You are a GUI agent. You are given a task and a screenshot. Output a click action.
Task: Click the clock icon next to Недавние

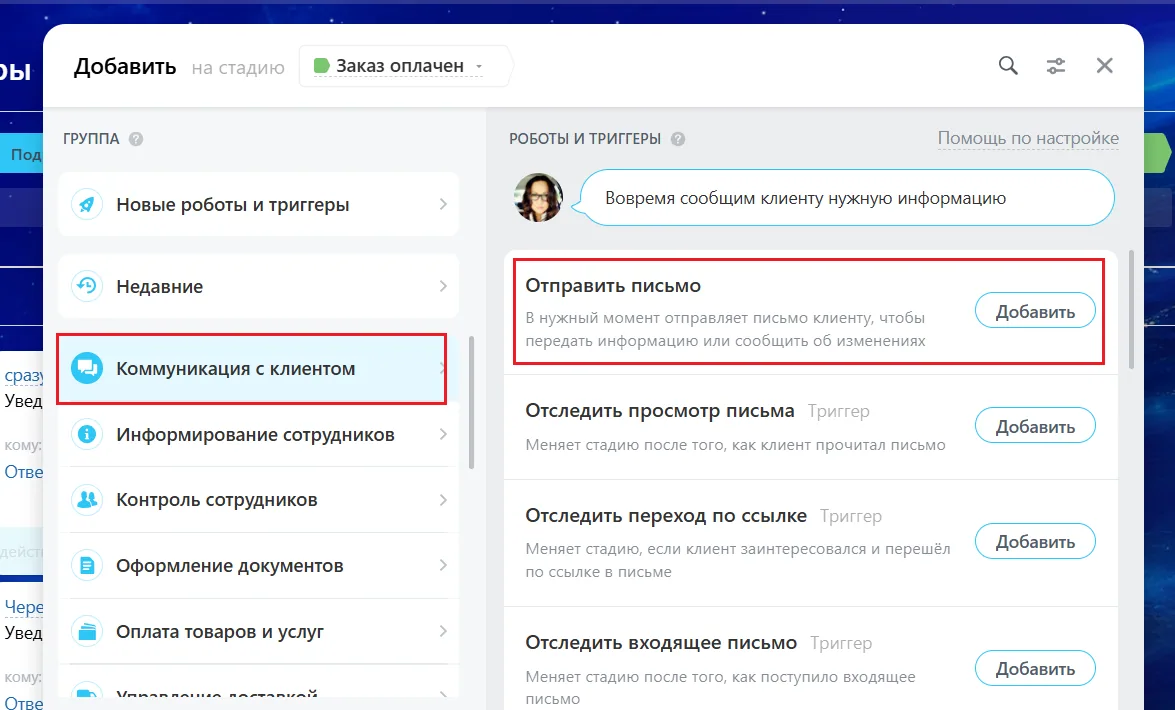tap(87, 286)
